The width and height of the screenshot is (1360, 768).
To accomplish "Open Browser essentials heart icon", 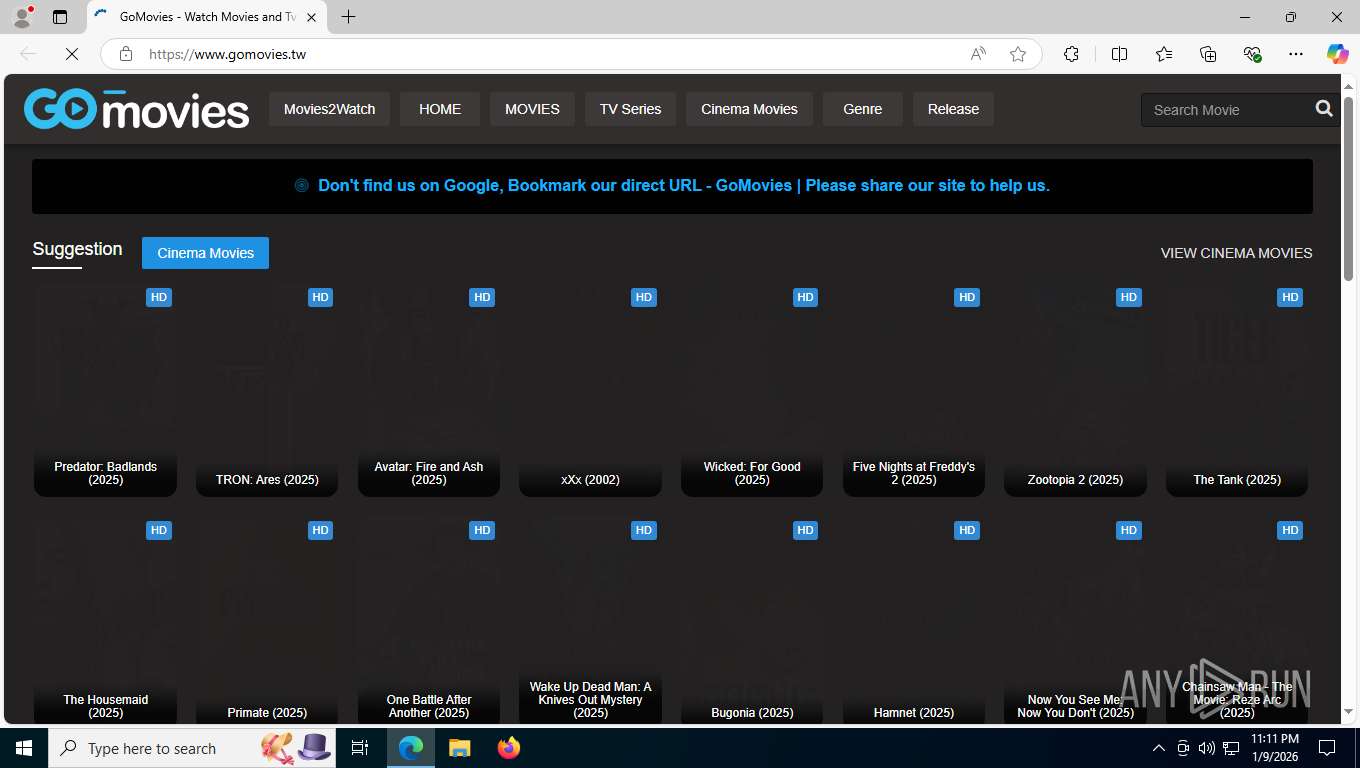I will click(1252, 54).
